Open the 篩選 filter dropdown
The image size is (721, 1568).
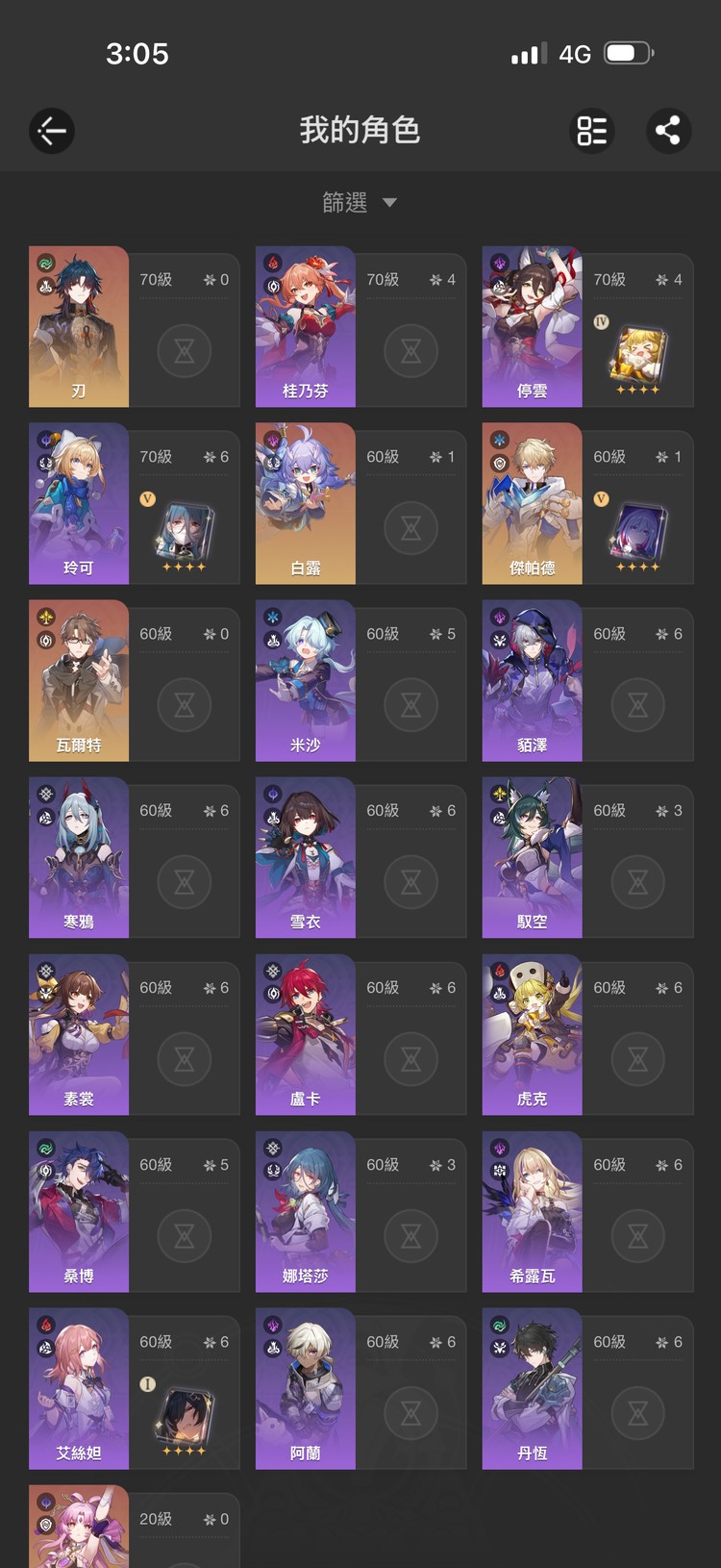point(360,202)
